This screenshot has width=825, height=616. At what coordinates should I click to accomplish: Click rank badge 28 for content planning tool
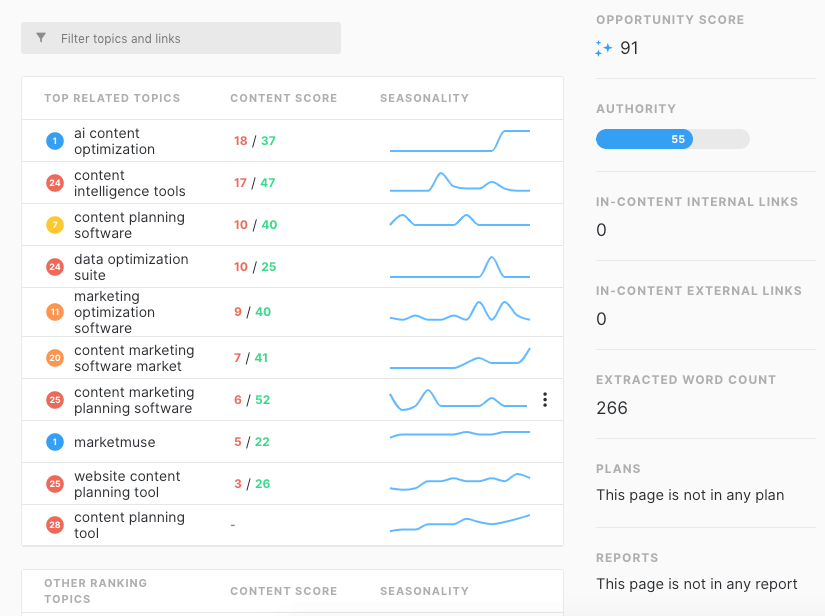pos(55,525)
